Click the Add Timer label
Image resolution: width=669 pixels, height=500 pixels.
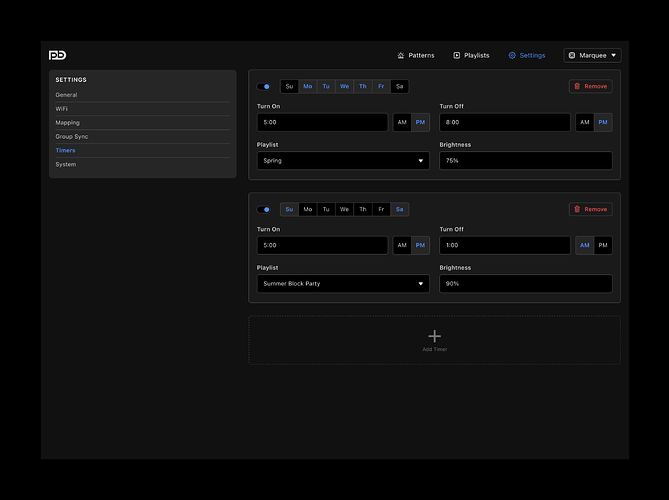pos(434,349)
